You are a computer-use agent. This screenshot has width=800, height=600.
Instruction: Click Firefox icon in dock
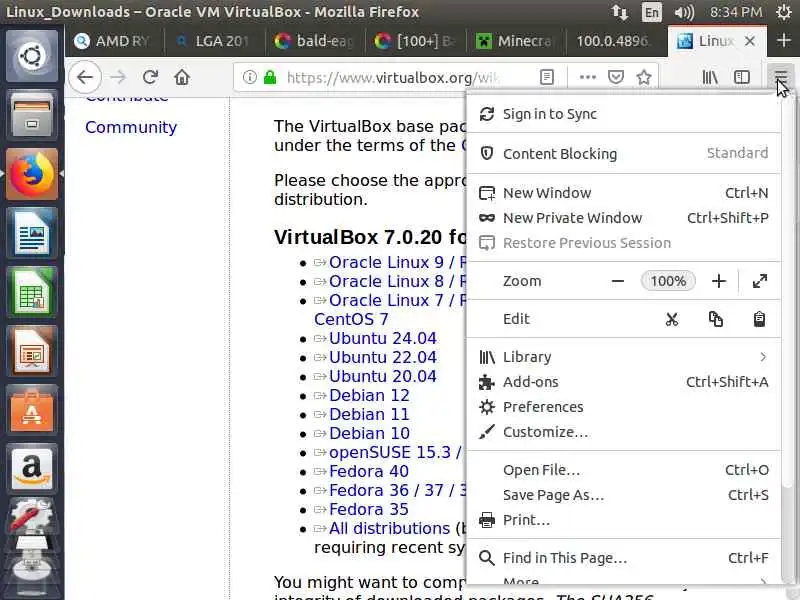click(x=32, y=174)
